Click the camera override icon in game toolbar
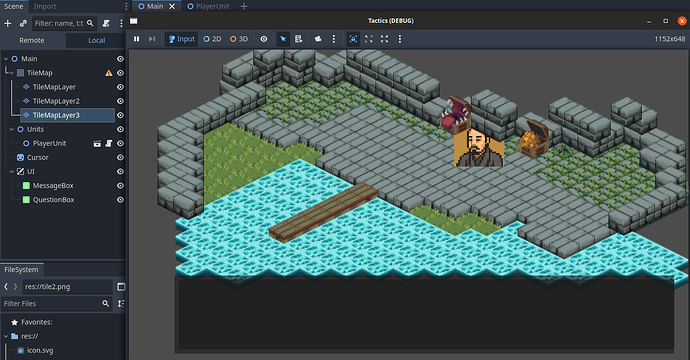 [318, 39]
